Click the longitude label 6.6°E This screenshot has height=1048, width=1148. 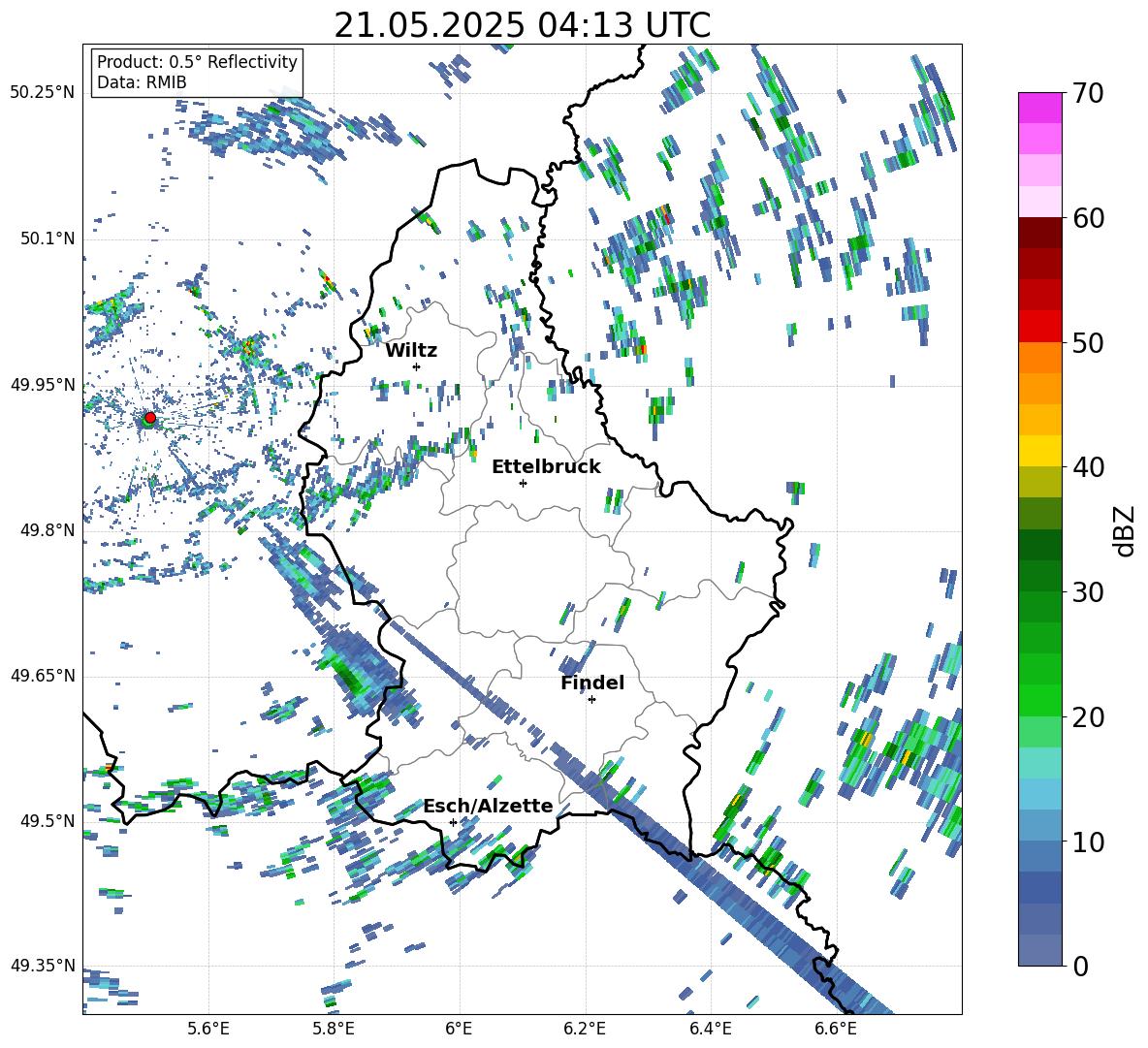coord(836,1029)
